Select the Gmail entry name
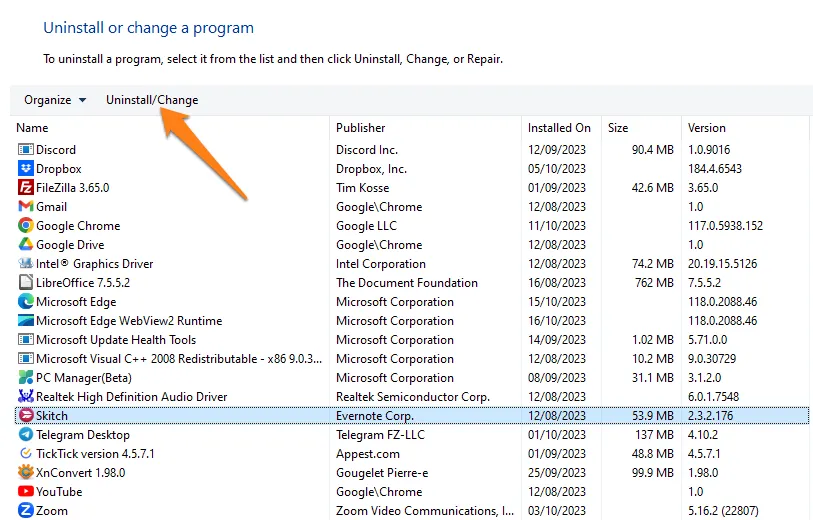Viewport: 813px width, 520px height. [51, 206]
